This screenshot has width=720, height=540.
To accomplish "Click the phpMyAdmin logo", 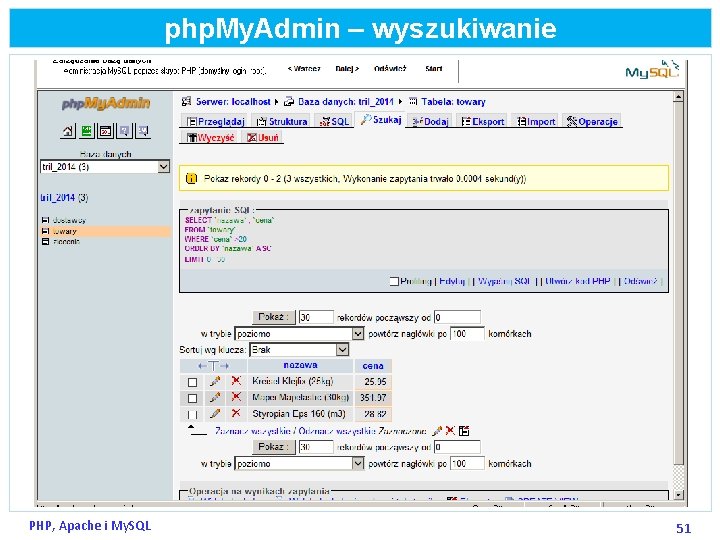I will pyautogui.click(x=106, y=103).
